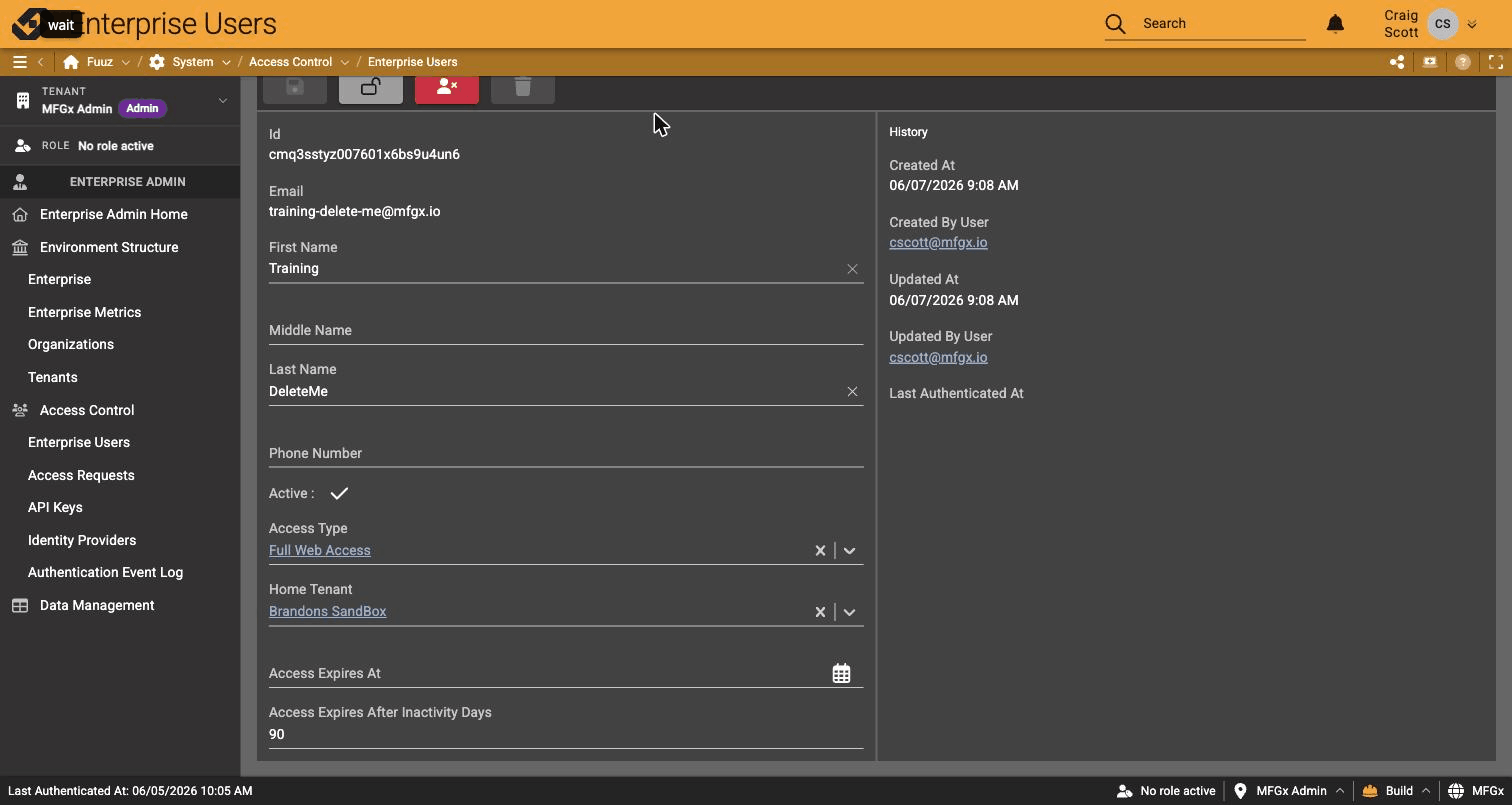1512x805 pixels.
Task: Clear the Last Name field with X
Action: [x=852, y=391]
